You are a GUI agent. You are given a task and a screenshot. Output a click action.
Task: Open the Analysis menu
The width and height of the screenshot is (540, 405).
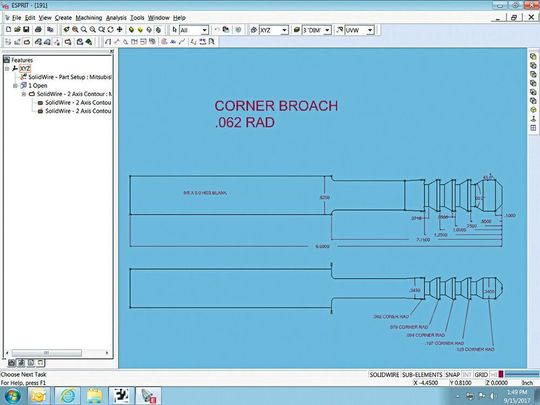pos(116,18)
